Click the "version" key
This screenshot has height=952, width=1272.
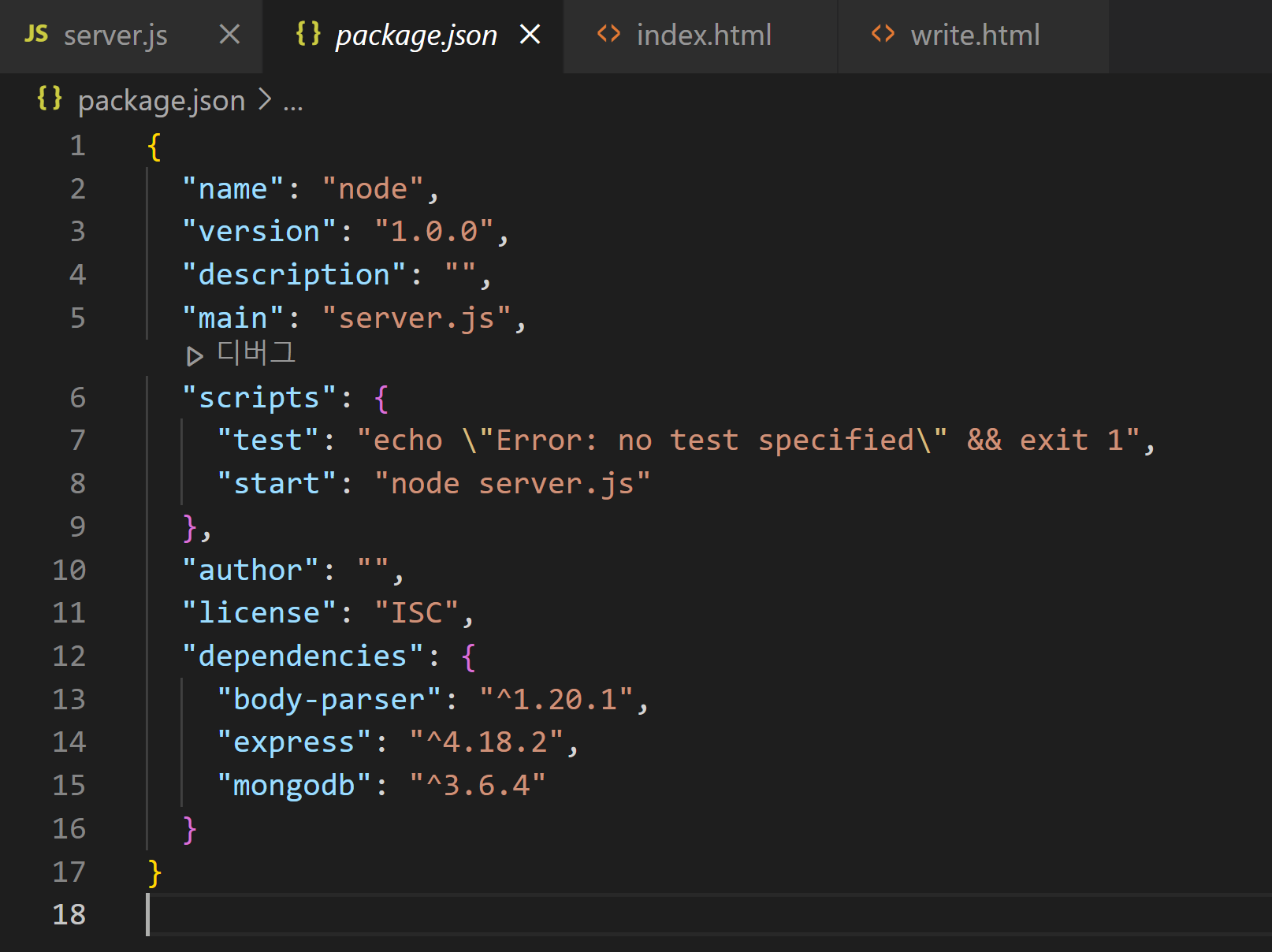tap(259, 232)
